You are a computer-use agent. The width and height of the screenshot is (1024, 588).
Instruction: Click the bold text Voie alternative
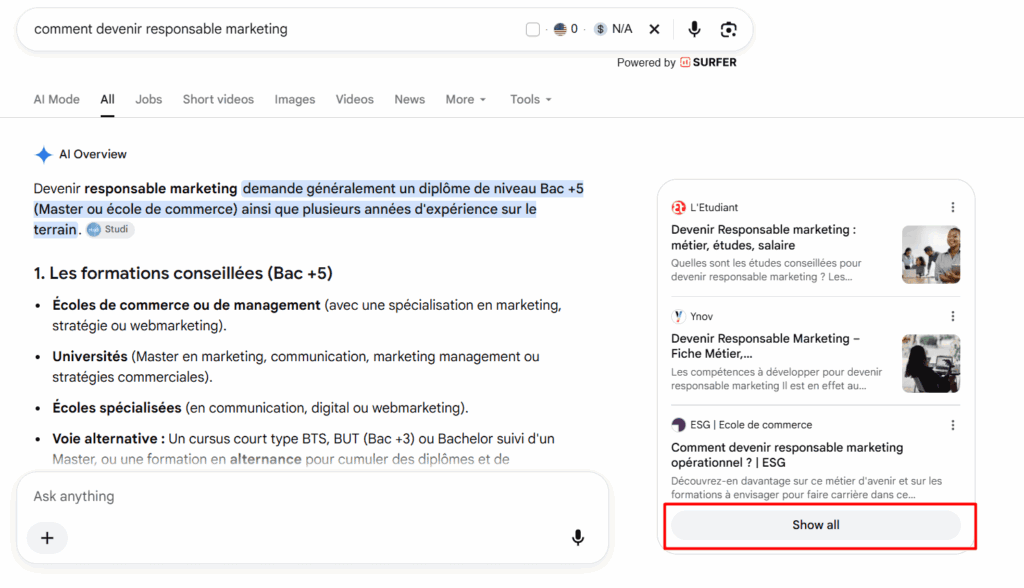coord(108,438)
